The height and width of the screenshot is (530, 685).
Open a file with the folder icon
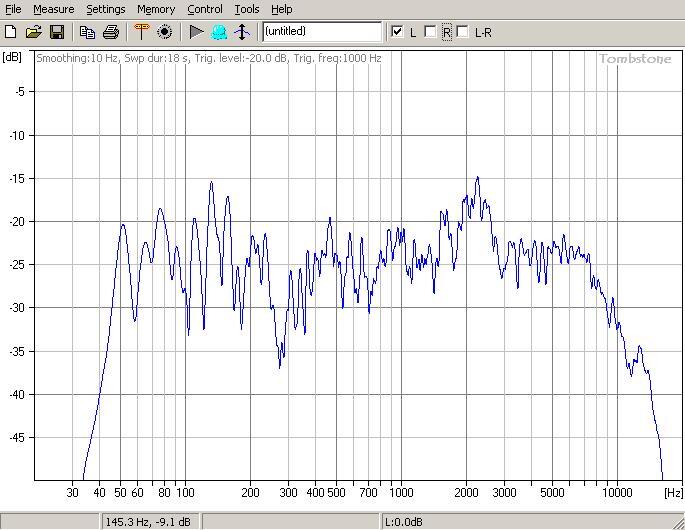click(x=33, y=32)
